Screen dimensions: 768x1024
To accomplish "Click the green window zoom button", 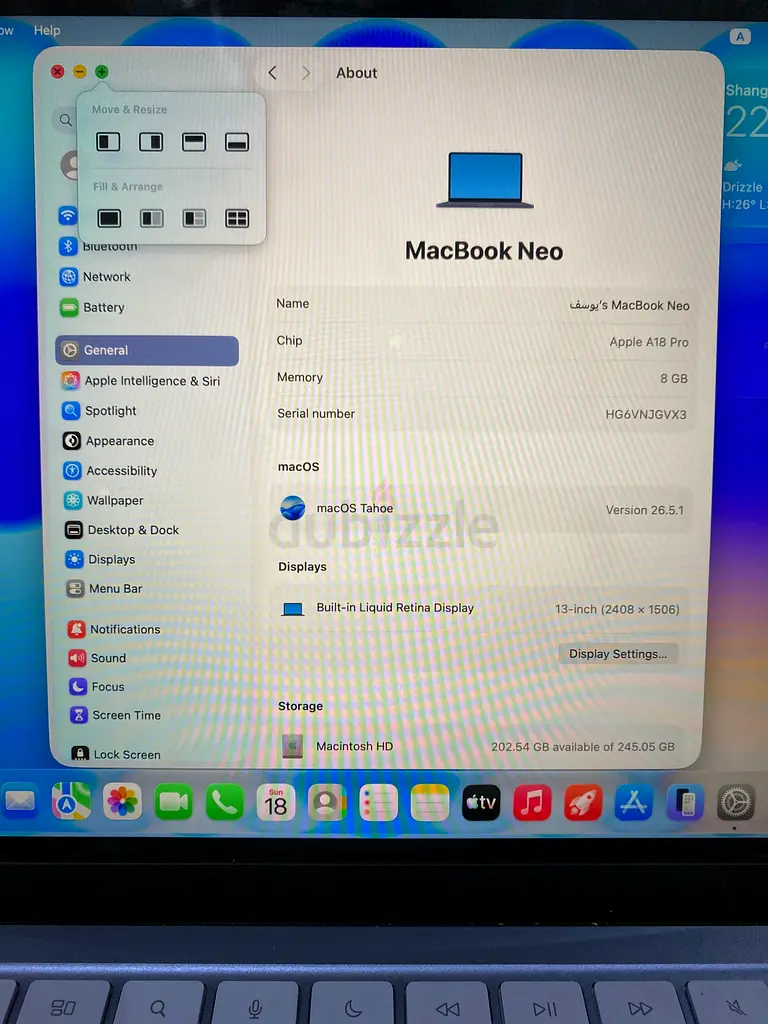I will [102, 72].
